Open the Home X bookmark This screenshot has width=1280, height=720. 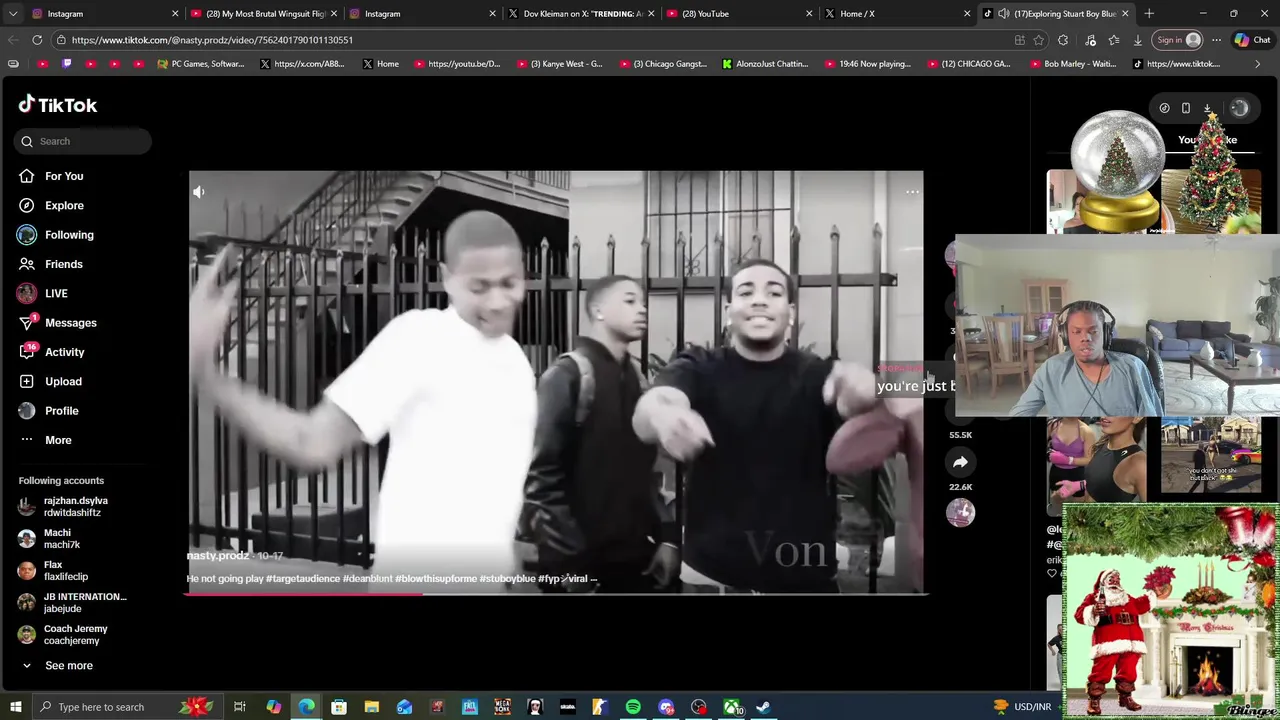pyautogui.click(x=380, y=64)
